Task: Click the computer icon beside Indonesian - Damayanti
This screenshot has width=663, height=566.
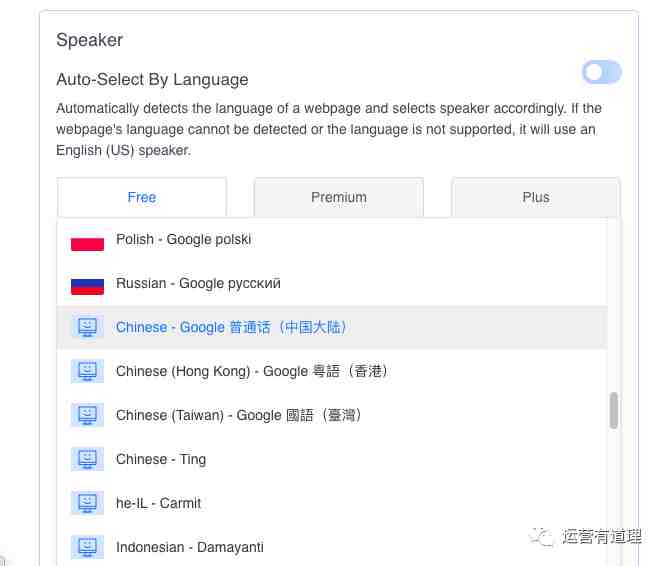Action: point(88,547)
